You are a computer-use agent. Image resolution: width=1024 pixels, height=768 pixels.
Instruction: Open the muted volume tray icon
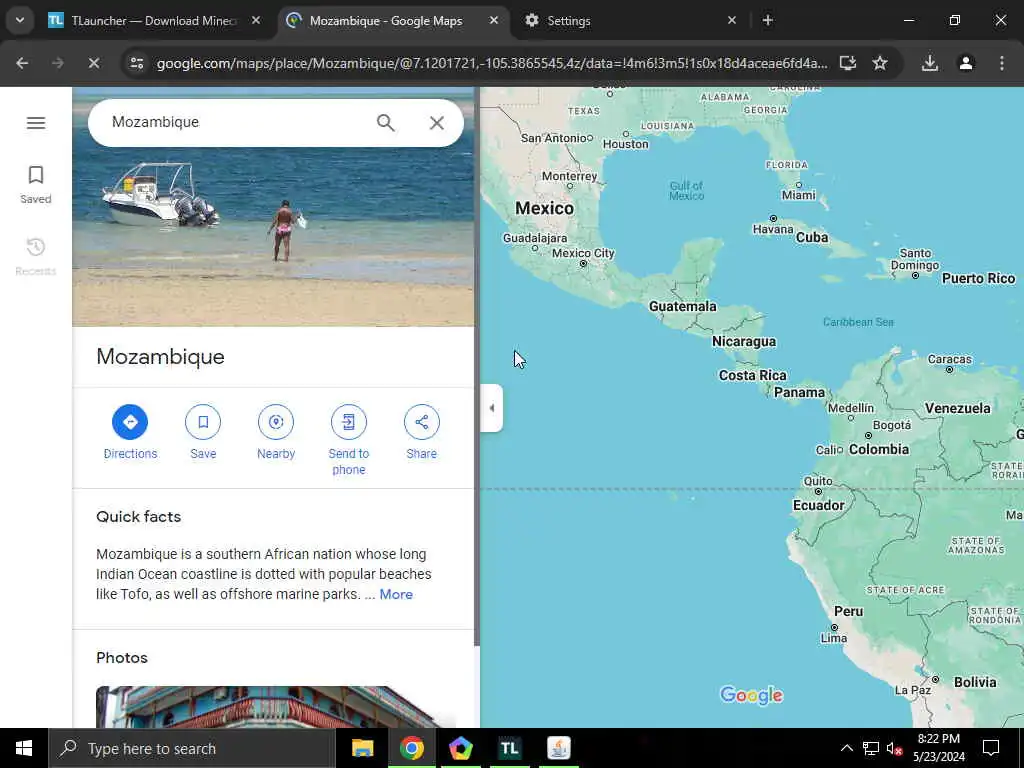coord(894,748)
